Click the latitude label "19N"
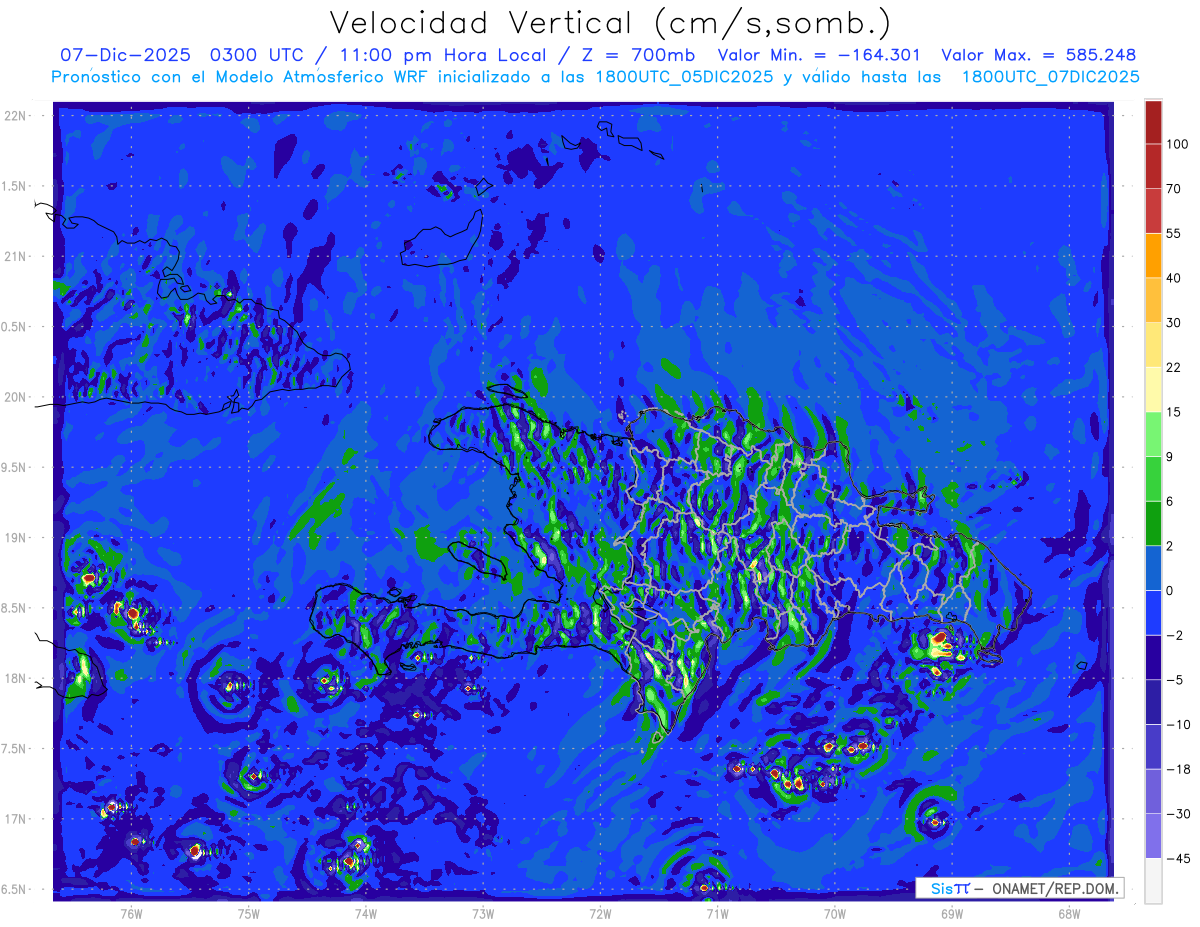The height and width of the screenshot is (927, 1200). point(17,538)
